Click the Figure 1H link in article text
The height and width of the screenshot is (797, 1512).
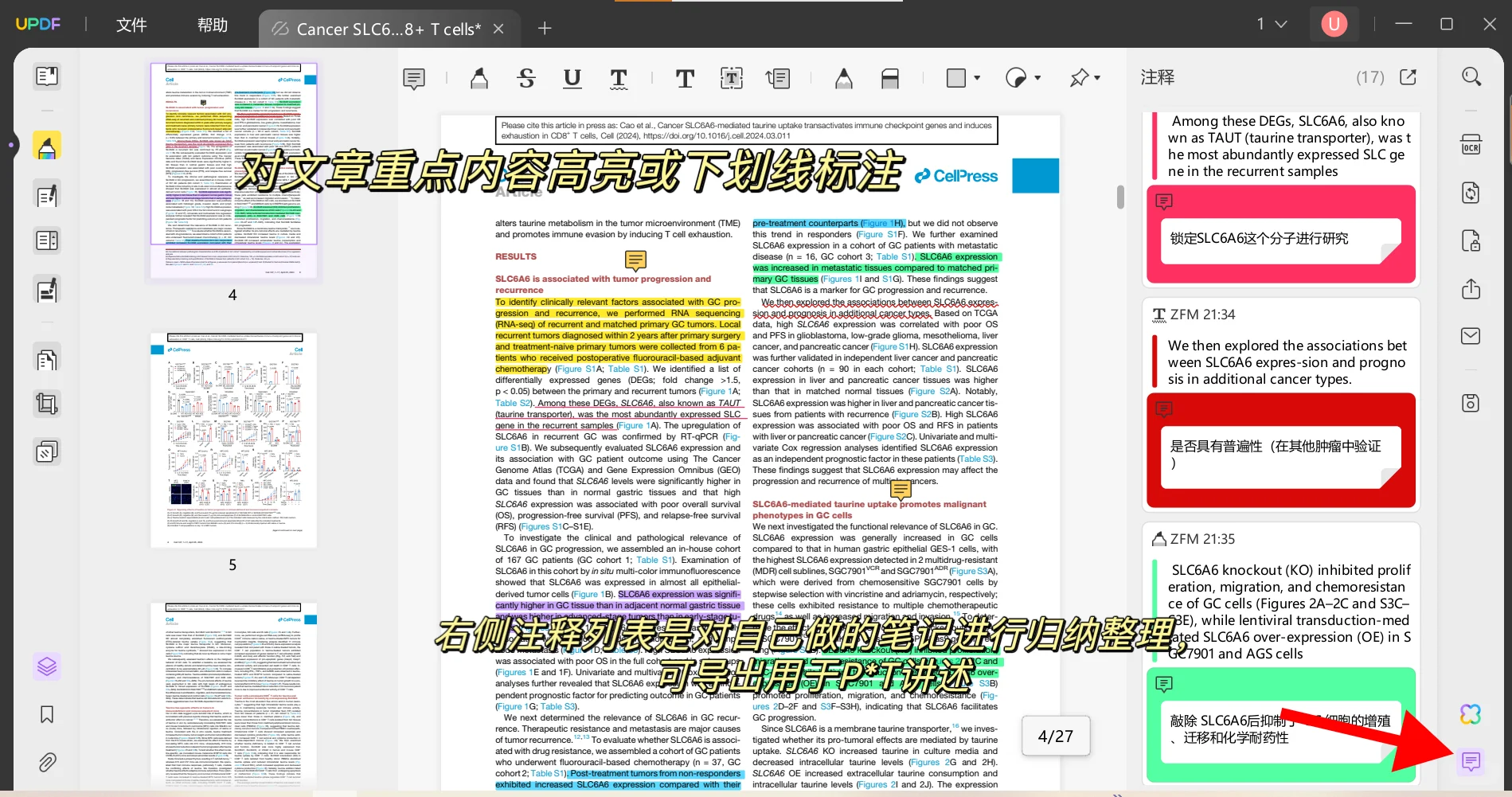click(882, 223)
